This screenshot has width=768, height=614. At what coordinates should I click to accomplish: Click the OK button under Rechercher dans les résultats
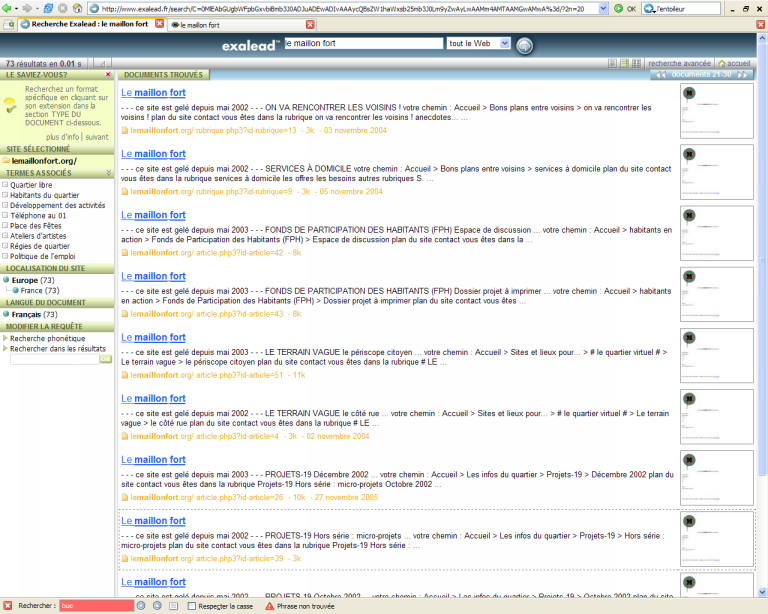[x=106, y=359]
